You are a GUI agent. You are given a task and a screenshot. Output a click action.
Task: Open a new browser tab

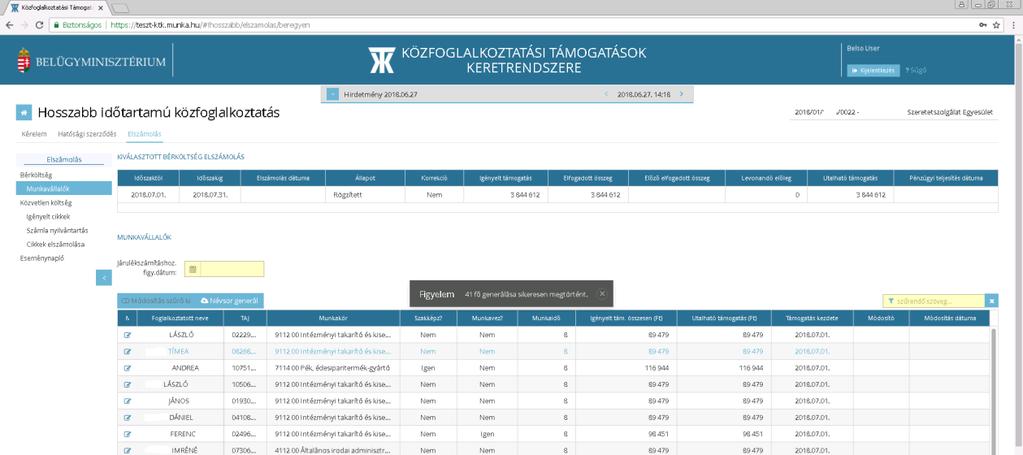[119, 8]
